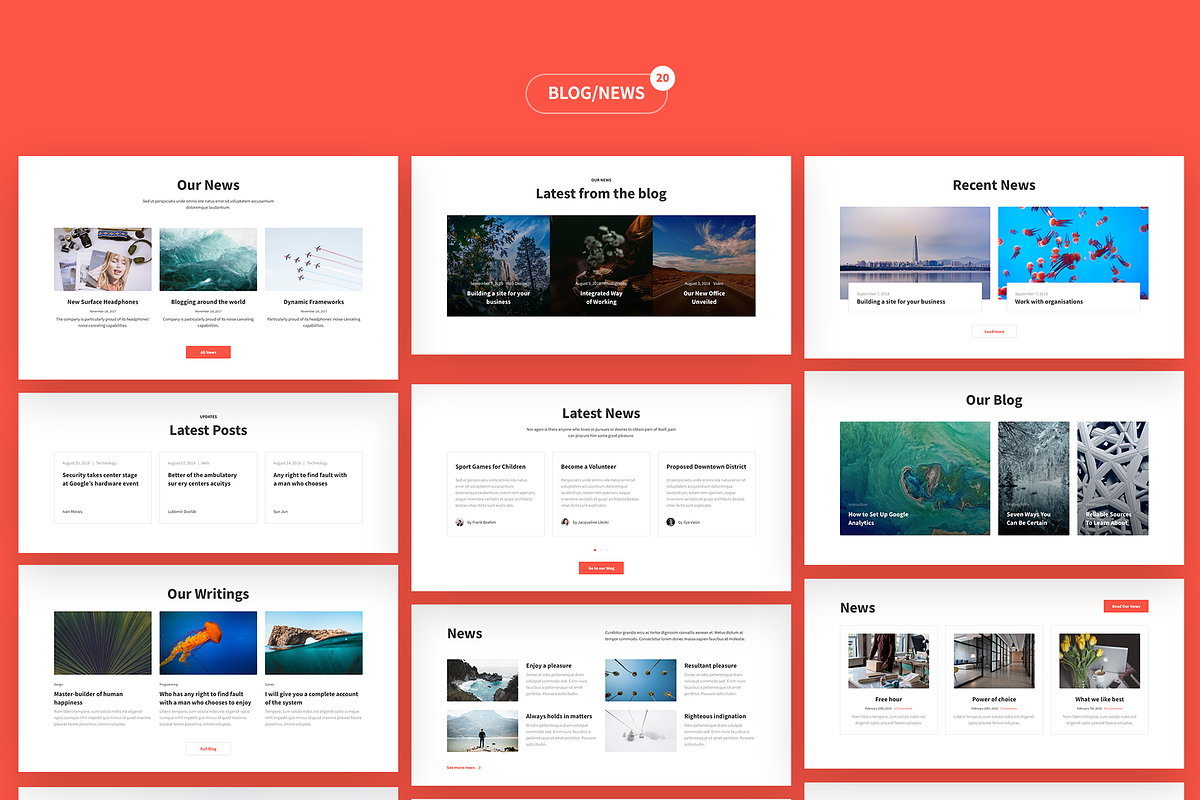Viewport: 1200px width, 800px height.
Task: Click the Dynamic Frameworks jets image
Action: (314, 259)
